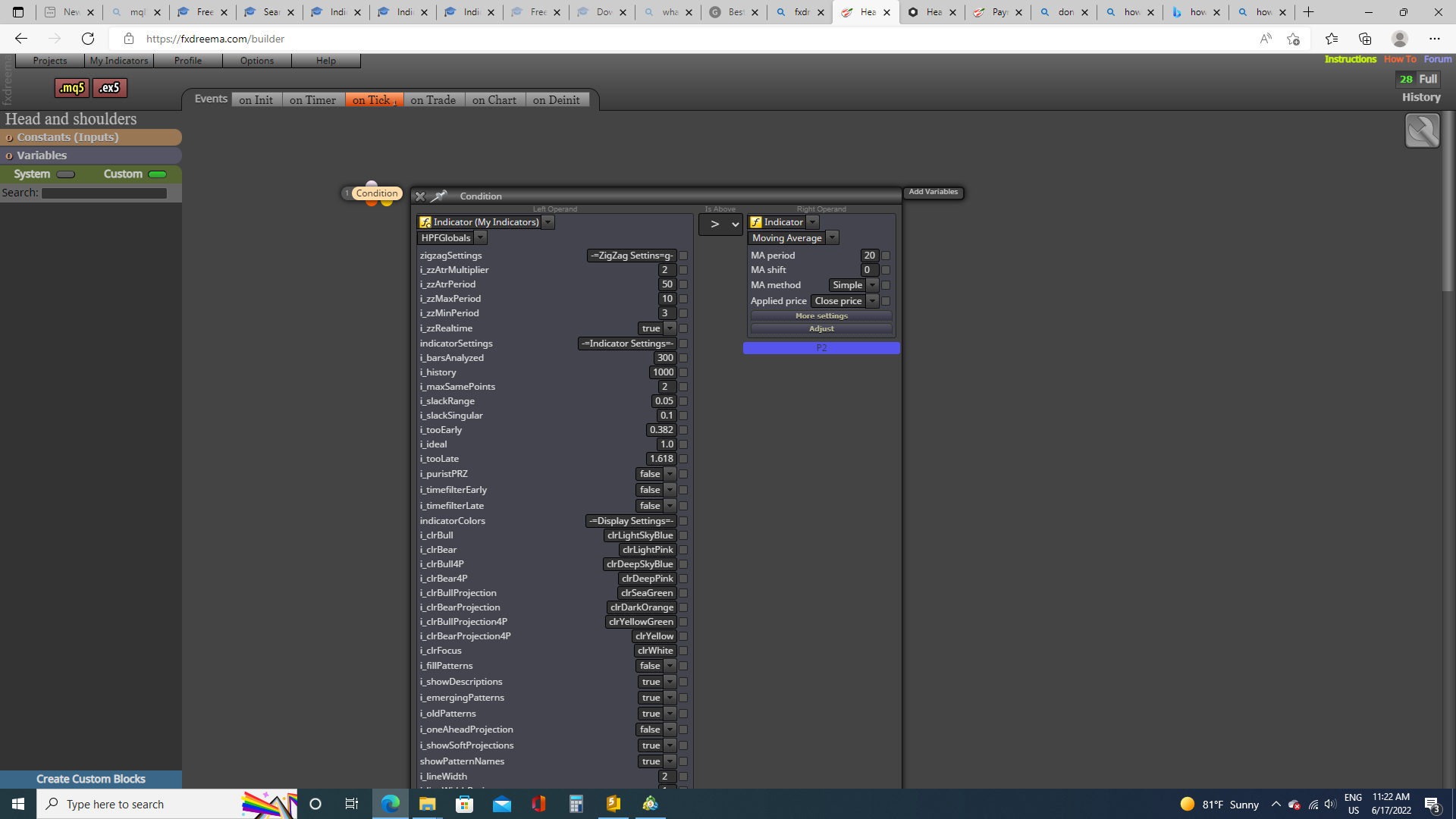Open browser Settings and more menu
Screen dimensions: 1456x819
(1435, 39)
